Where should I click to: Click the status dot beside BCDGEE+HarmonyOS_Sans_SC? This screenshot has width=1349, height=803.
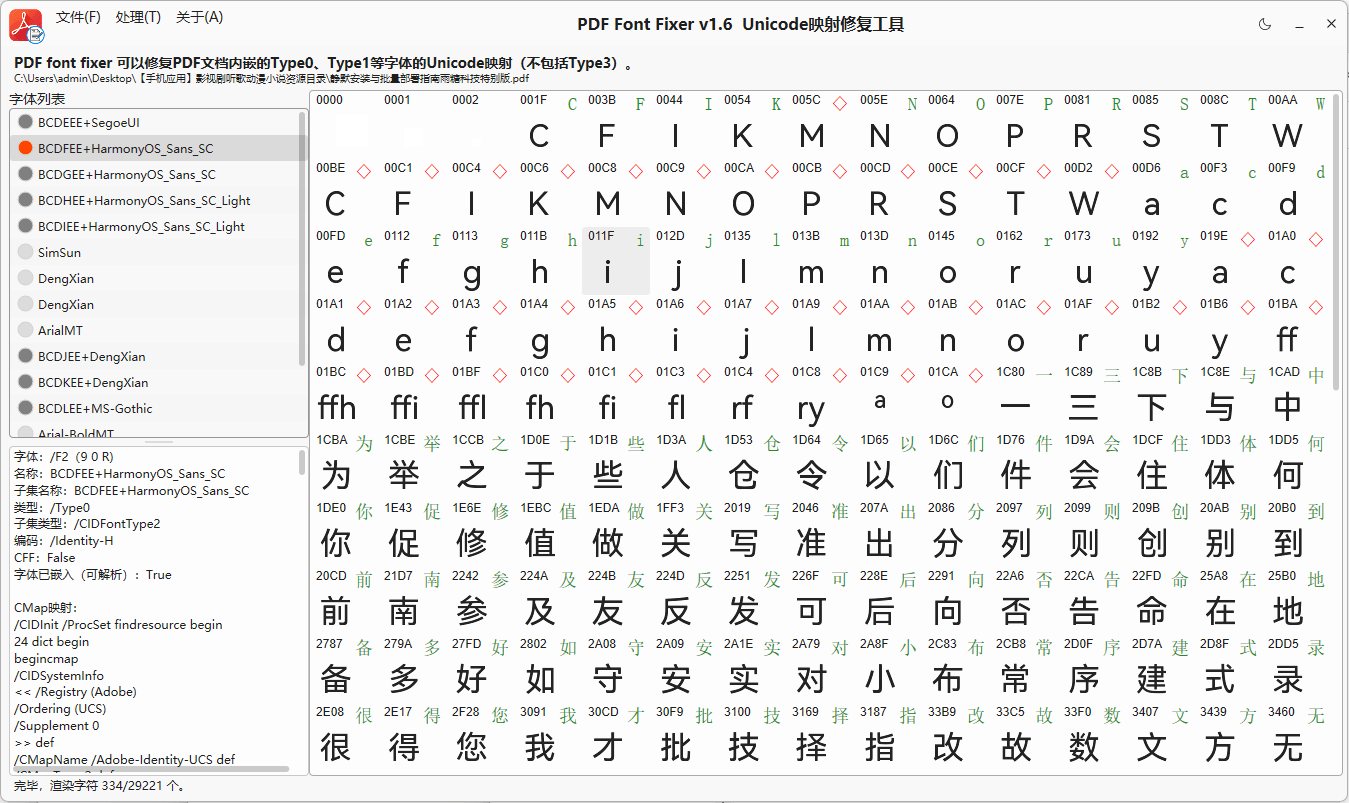click(26, 174)
